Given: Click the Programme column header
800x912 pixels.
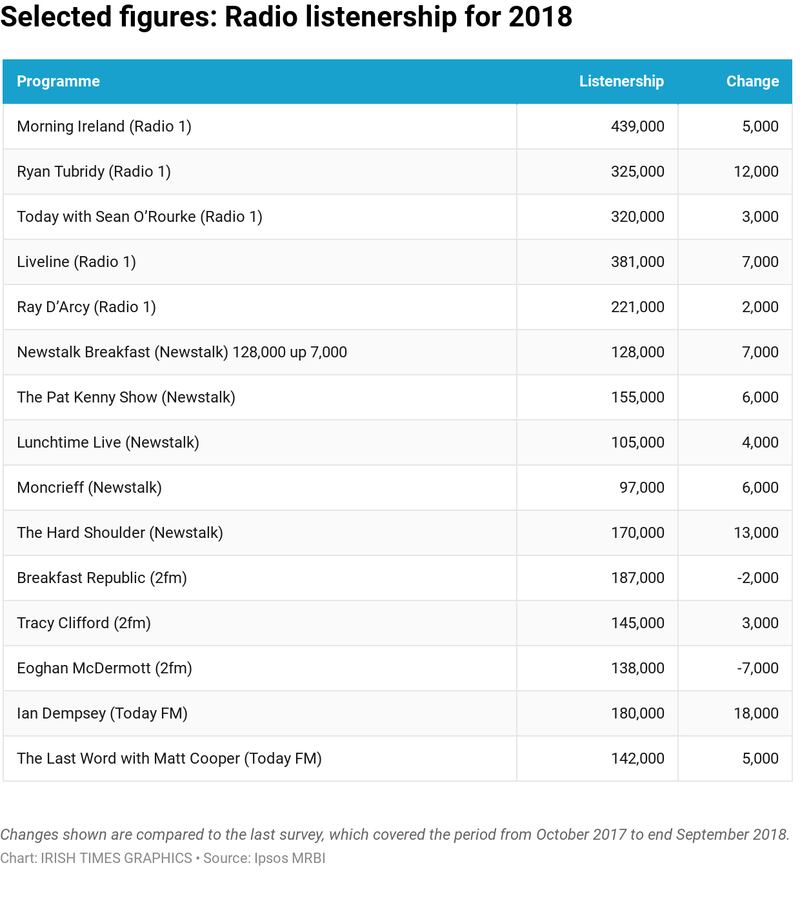Looking at the screenshot, I should pos(58,82).
